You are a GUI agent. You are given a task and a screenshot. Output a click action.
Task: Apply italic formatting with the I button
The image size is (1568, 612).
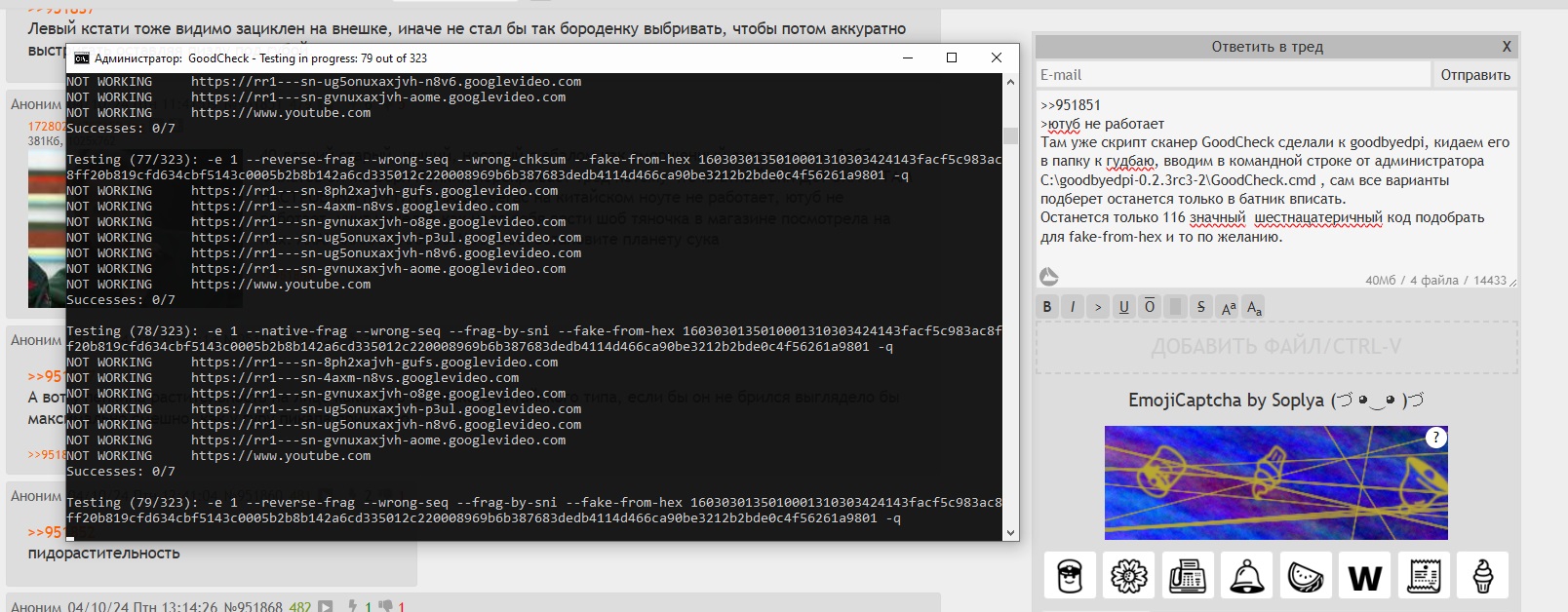tap(1073, 307)
